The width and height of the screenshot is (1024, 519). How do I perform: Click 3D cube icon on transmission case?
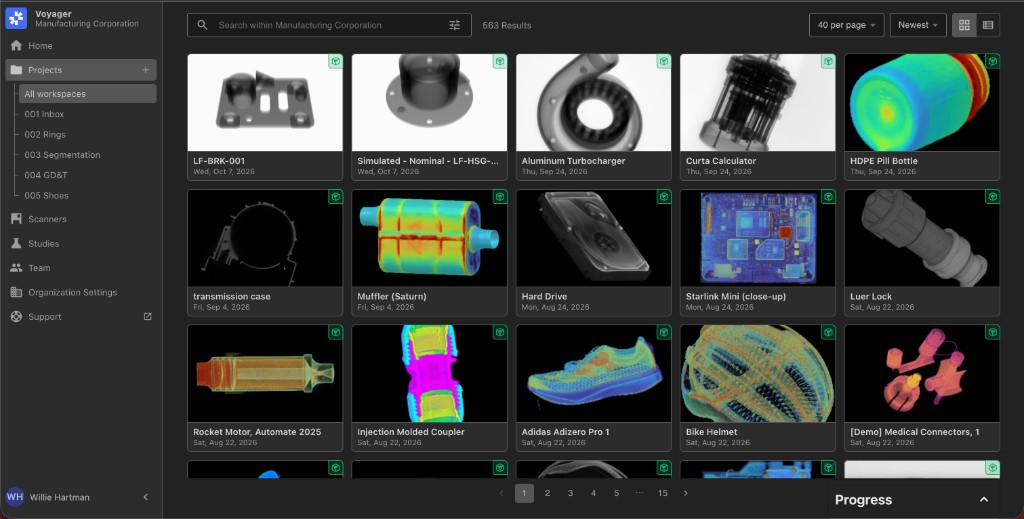click(335, 197)
